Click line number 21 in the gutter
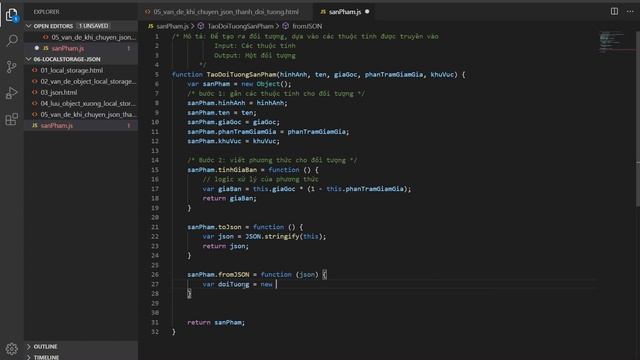 pos(155,227)
